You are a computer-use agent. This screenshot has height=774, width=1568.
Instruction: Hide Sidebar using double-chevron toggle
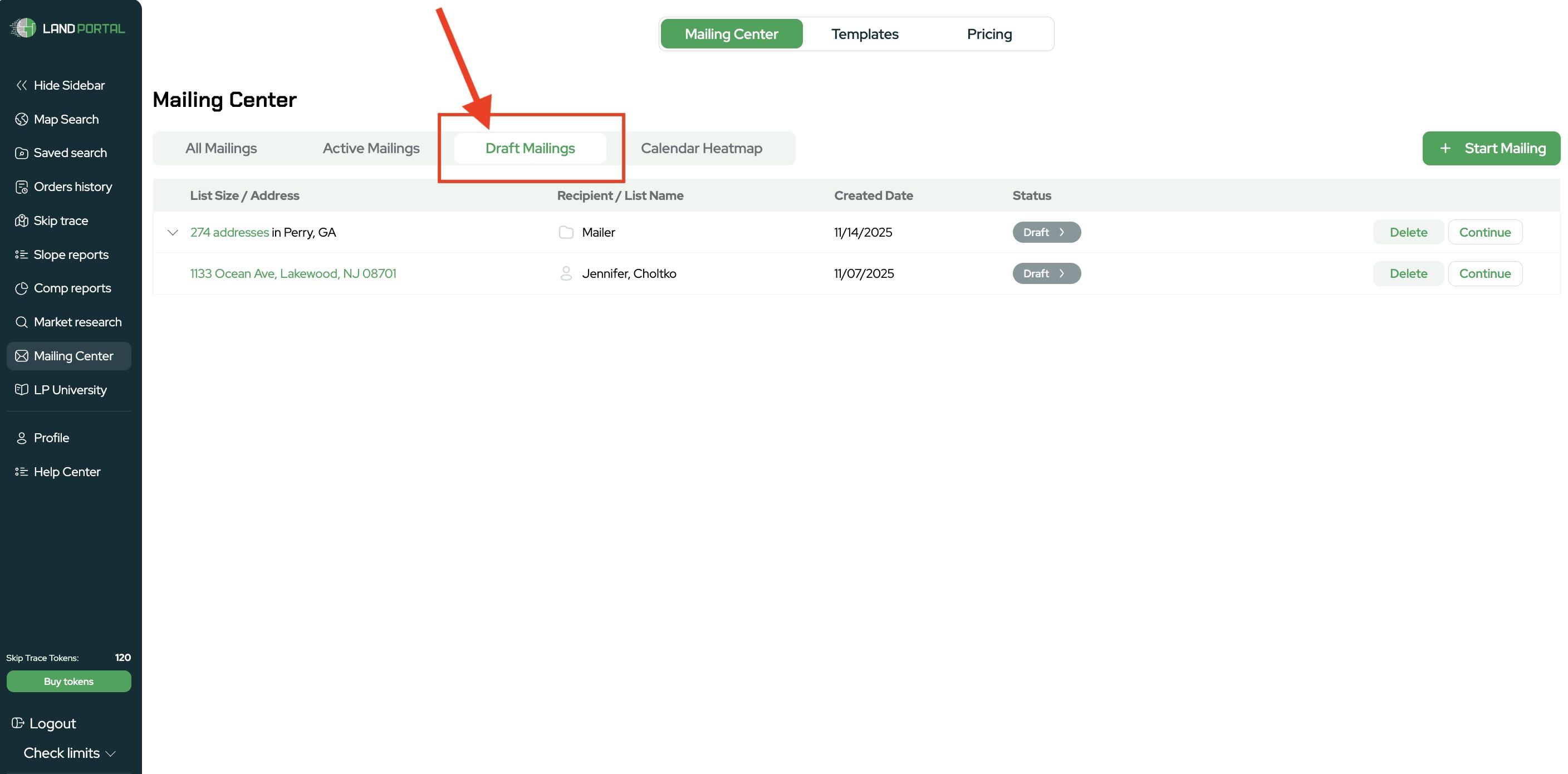click(21, 85)
